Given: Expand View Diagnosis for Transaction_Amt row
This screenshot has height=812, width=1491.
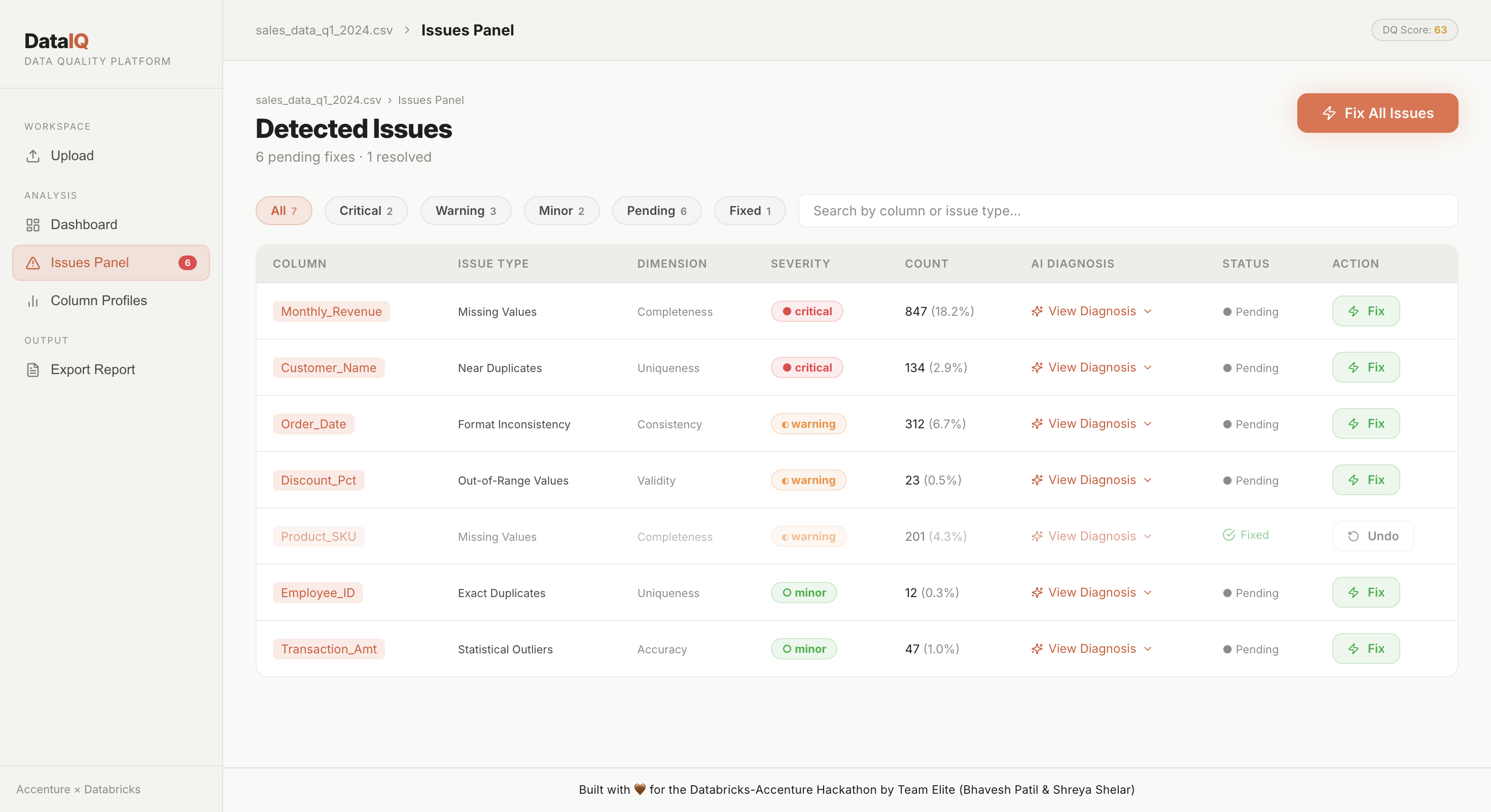Looking at the screenshot, I should [x=1091, y=649].
